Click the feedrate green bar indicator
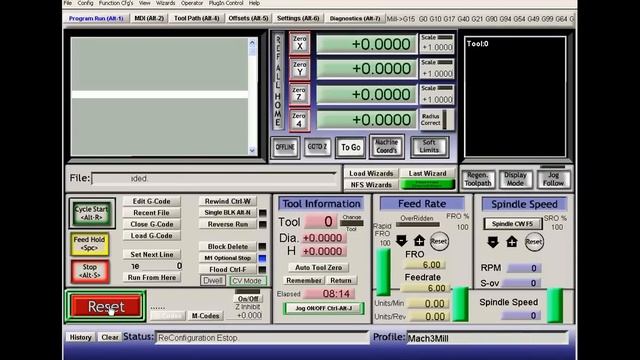640x360 pixels. click(x=460, y=304)
